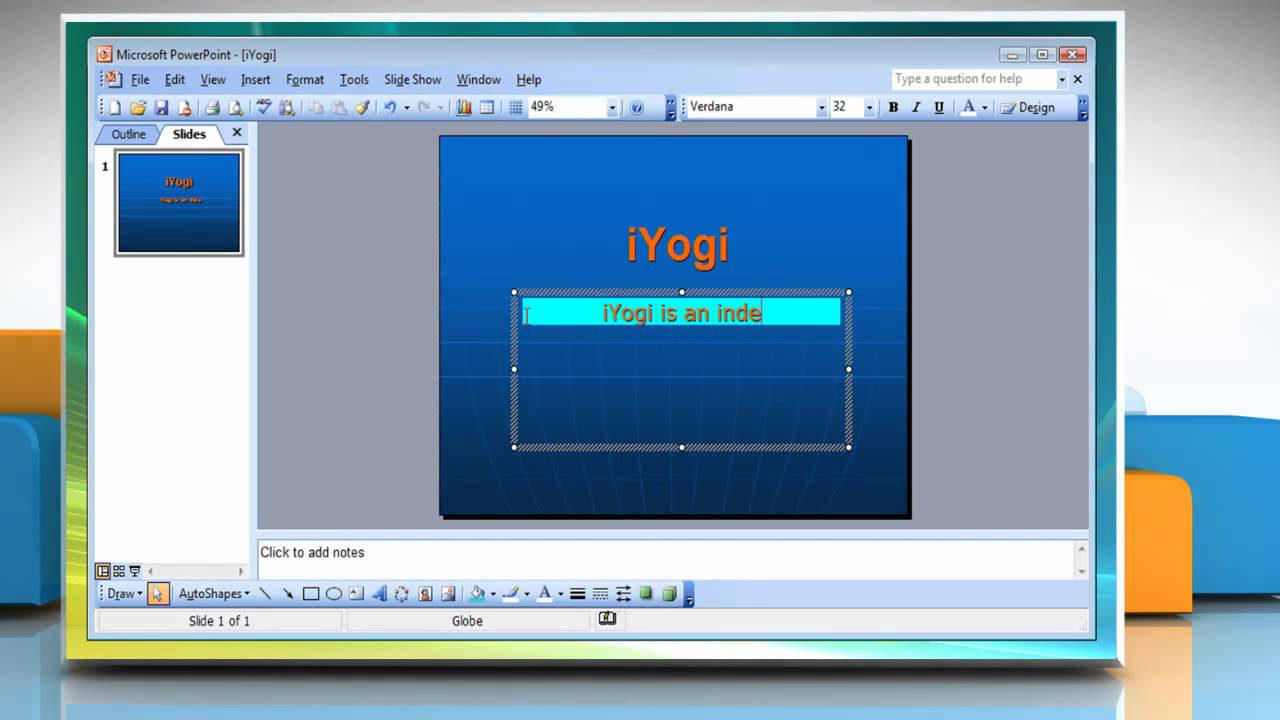Click the Select Objects pointer tool

point(158,594)
